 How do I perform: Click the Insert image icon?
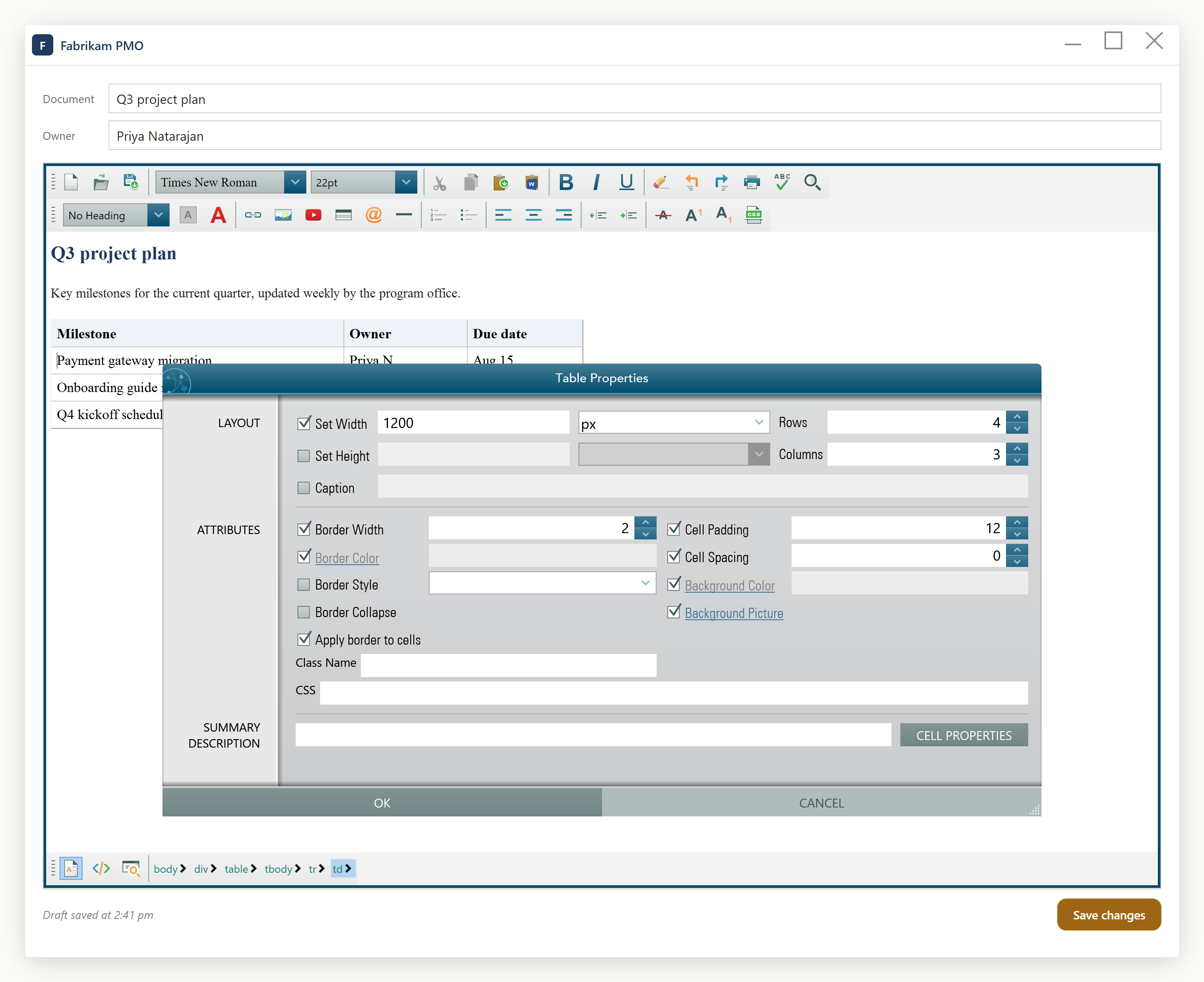[283, 215]
